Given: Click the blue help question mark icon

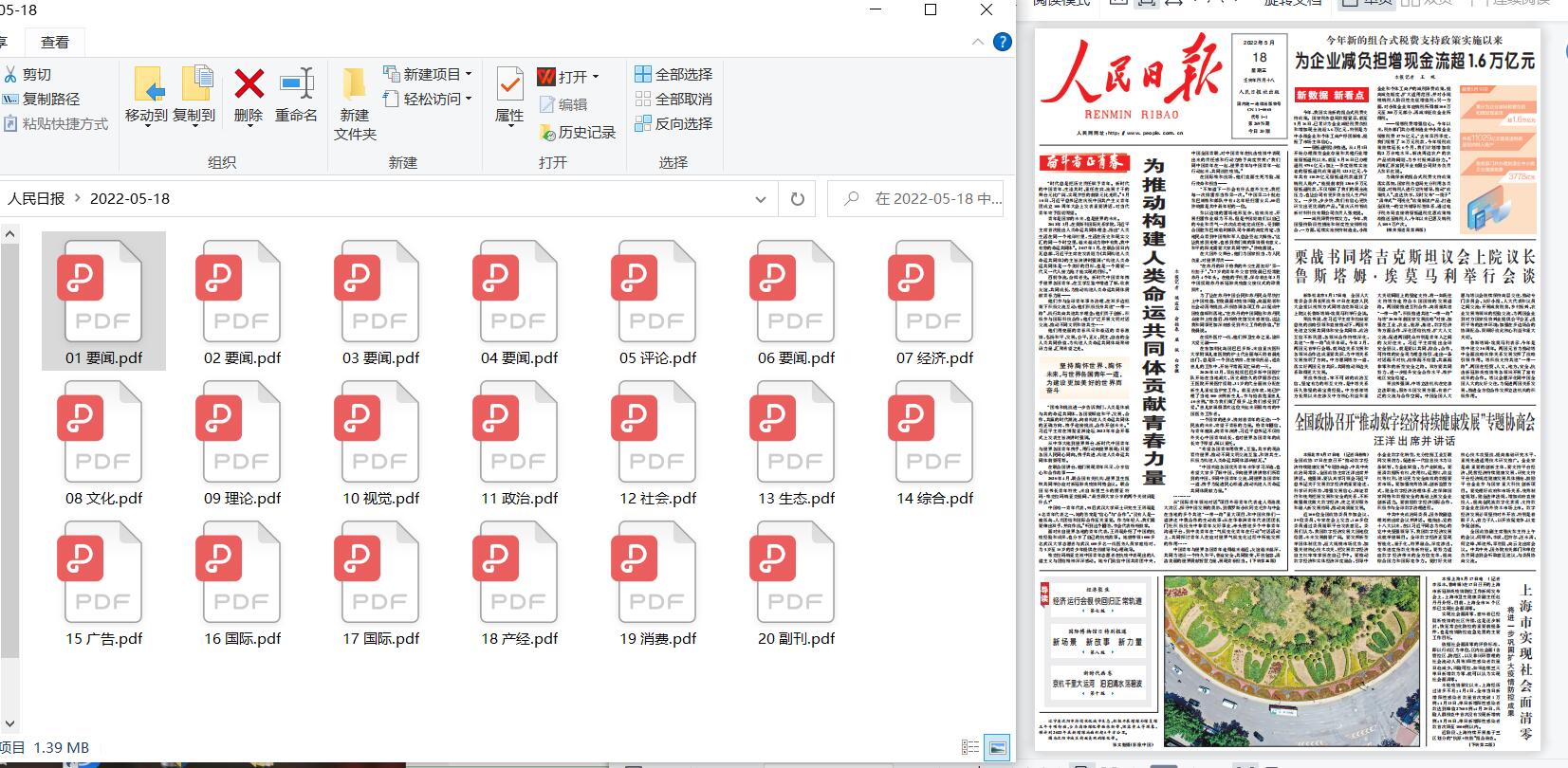Looking at the screenshot, I should (1002, 42).
